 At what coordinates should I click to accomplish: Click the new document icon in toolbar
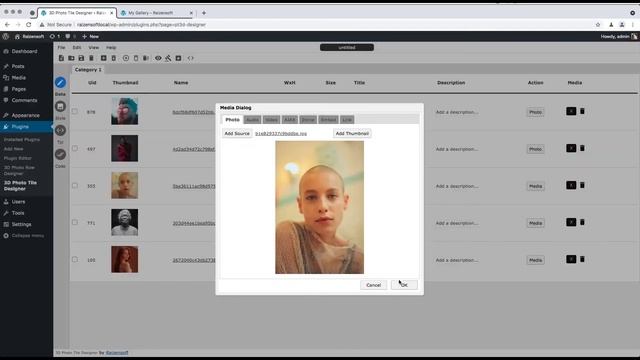point(61,58)
